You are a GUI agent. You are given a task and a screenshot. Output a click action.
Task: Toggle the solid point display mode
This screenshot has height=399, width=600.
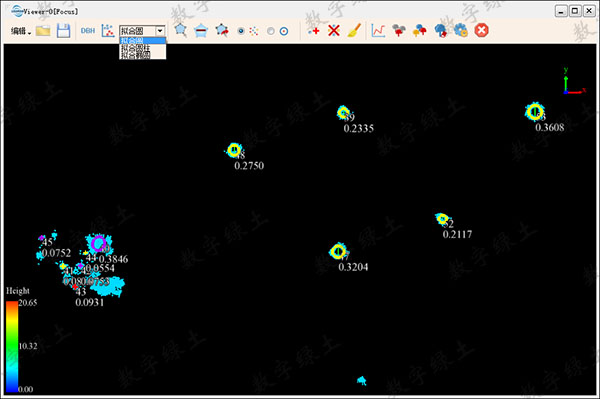pos(241,31)
